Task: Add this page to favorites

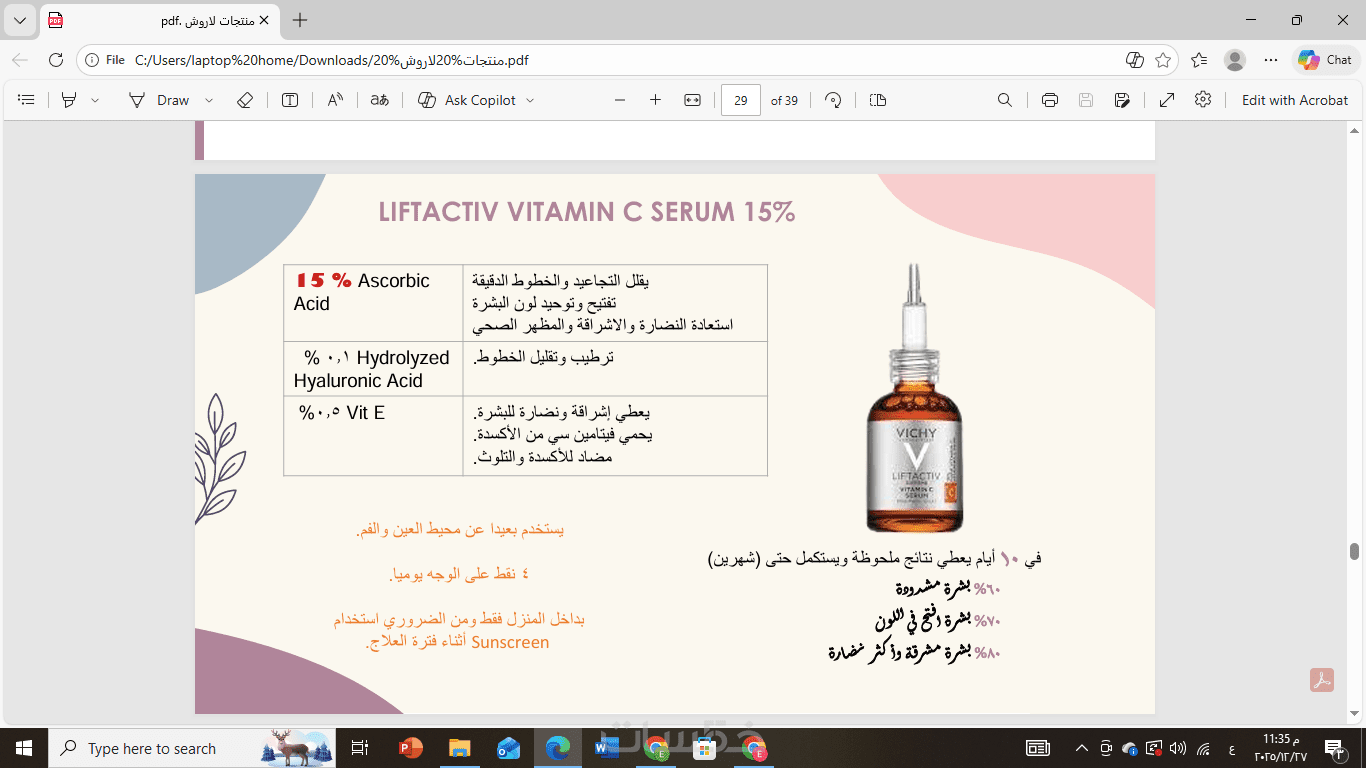Action: click(x=1163, y=60)
